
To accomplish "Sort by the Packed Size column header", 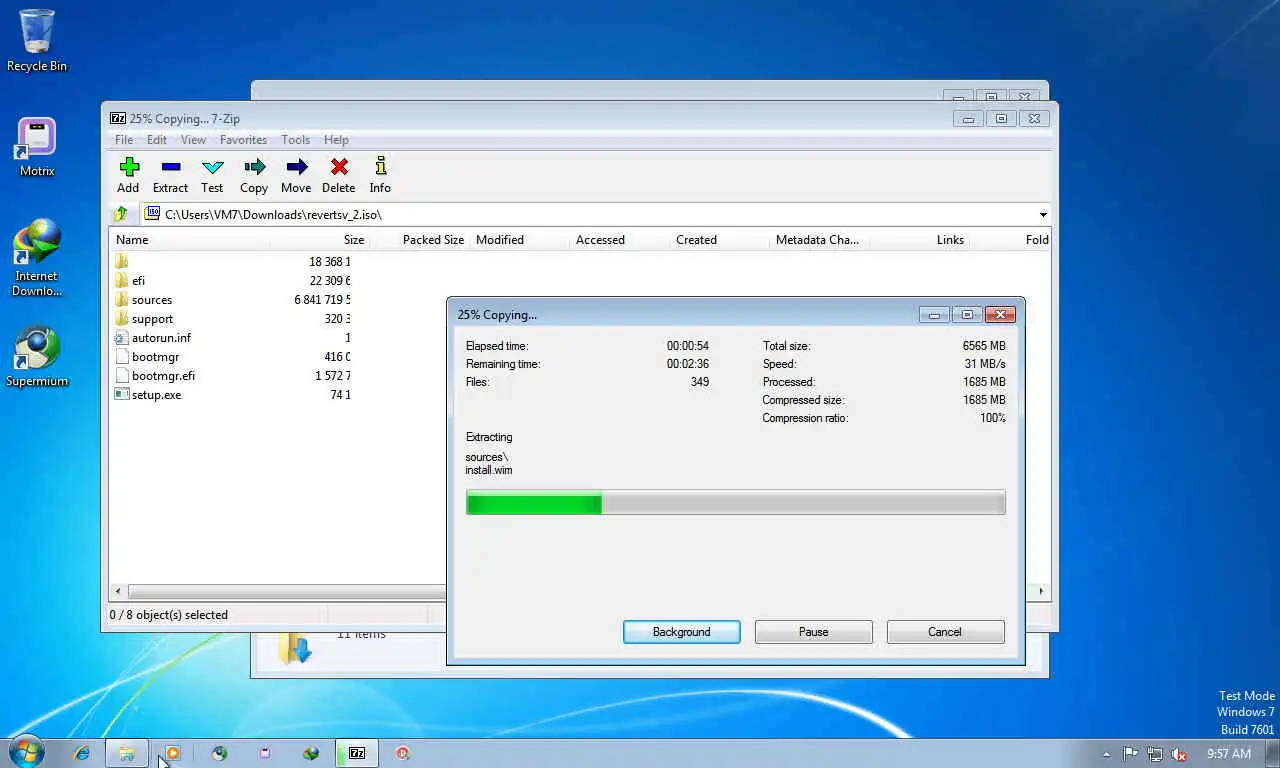I will coord(419,240).
